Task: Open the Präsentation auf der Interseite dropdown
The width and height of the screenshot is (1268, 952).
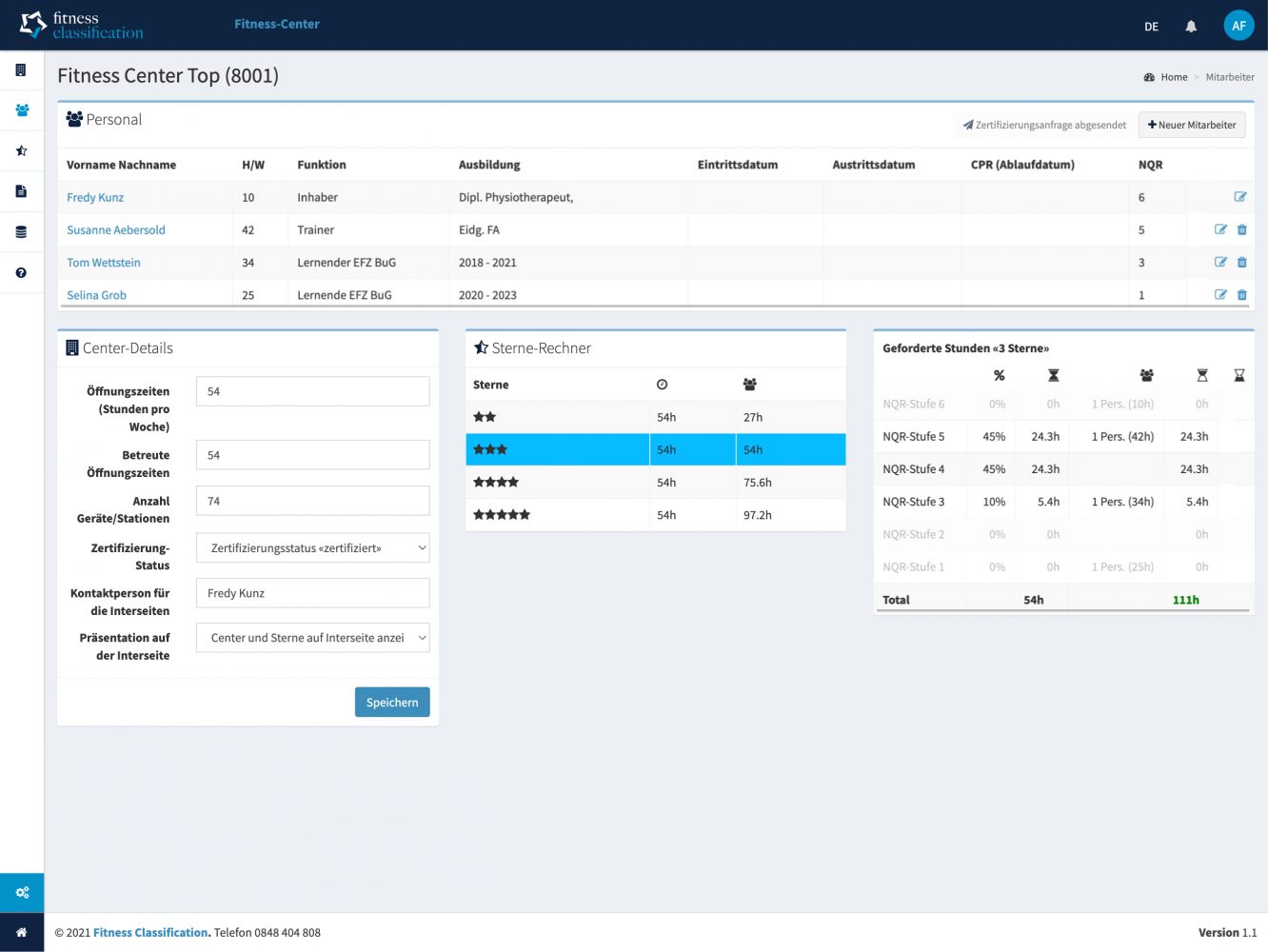Action: 313,638
